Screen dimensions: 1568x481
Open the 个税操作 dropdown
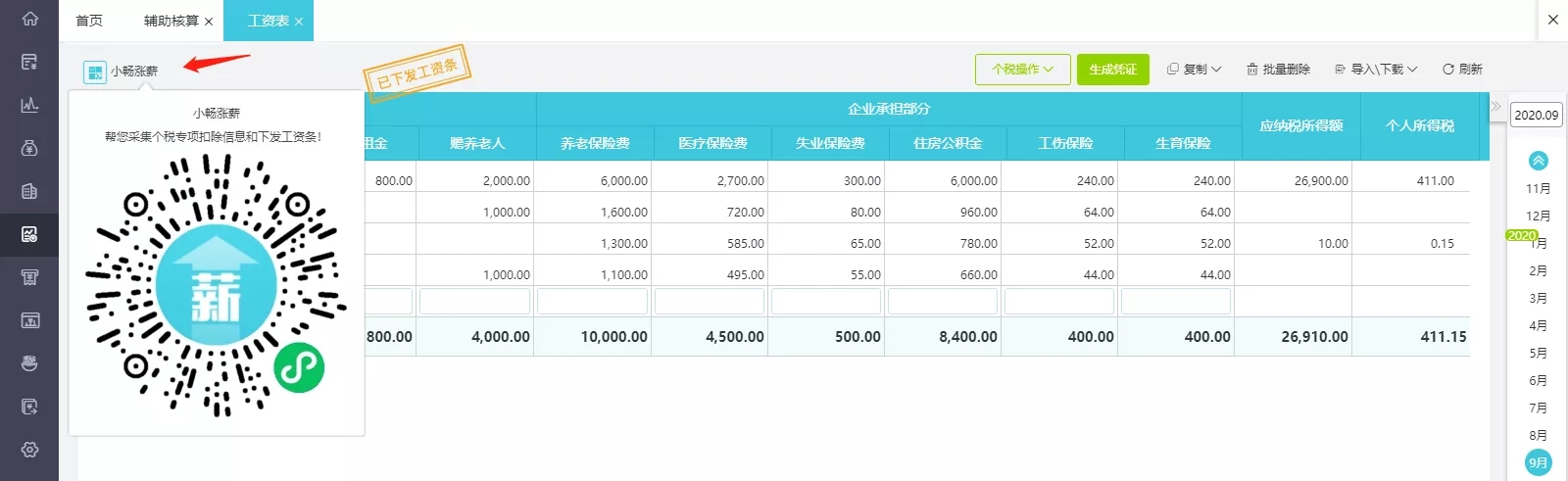pyautogui.click(x=1023, y=70)
